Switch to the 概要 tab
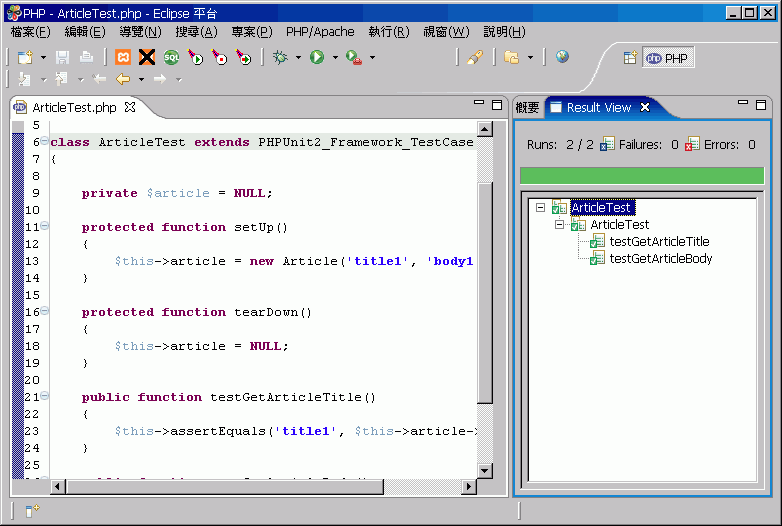 point(527,108)
